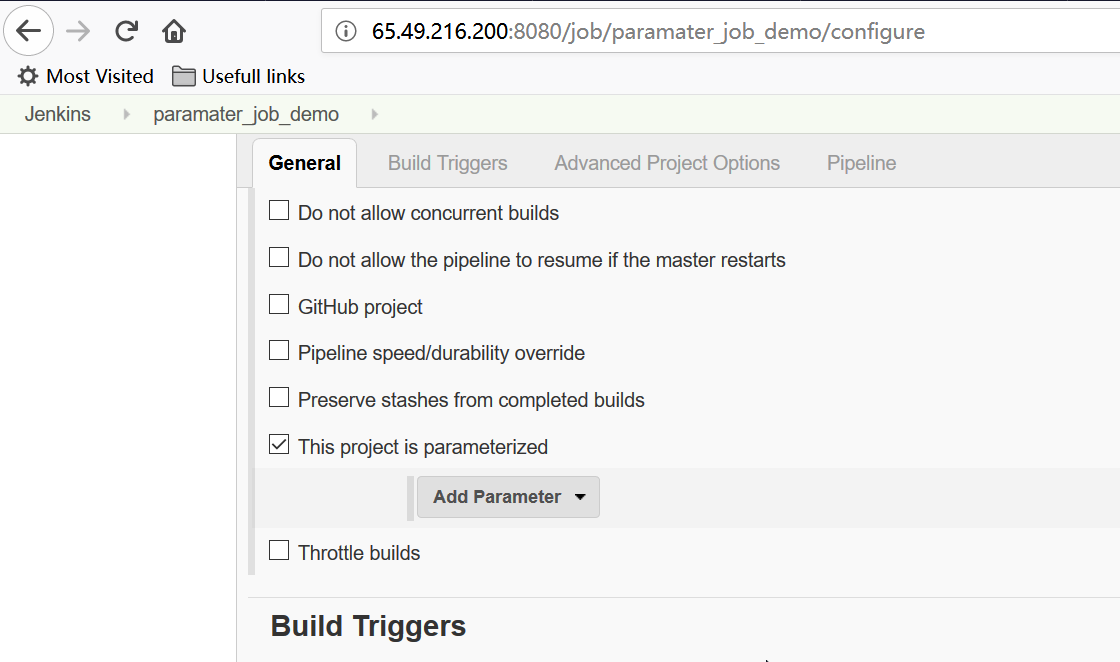Screen dimensions: 1120x662
Task: Click the site information icon in address bar
Action: [x=345, y=30]
